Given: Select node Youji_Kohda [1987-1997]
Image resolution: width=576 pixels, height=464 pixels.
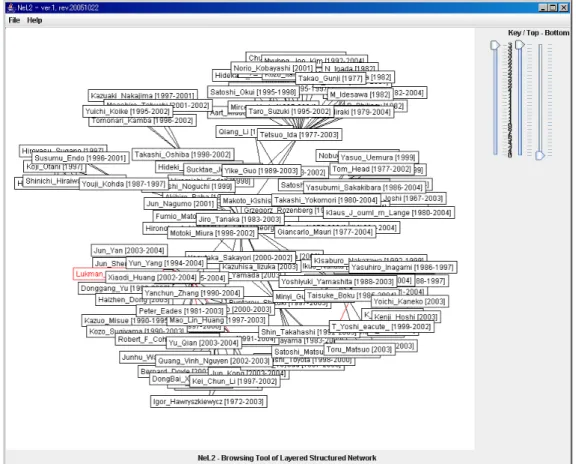Looking at the screenshot, I should coord(123,184).
